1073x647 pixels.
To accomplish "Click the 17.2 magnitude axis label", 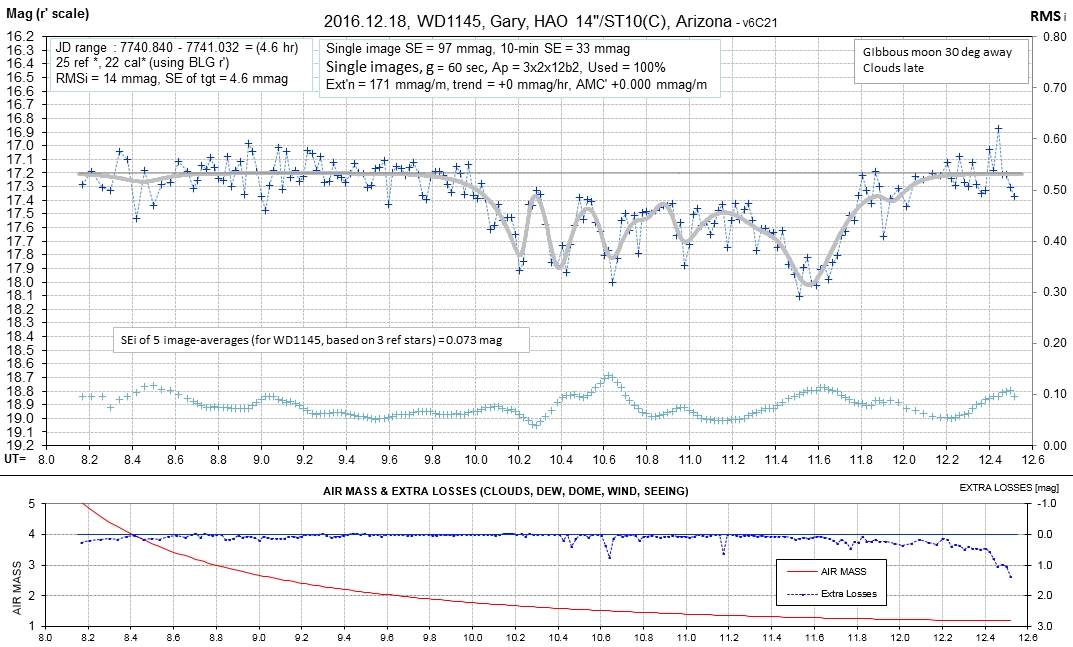I will point(19,173).
